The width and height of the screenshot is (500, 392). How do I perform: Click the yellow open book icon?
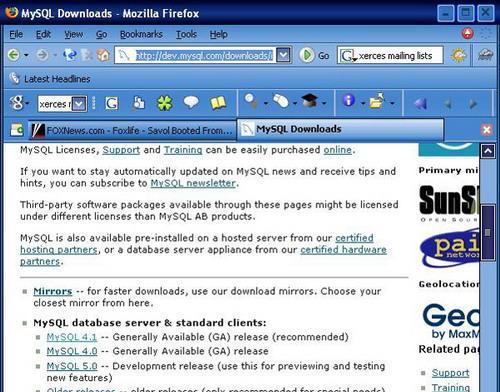coord(218,103)
